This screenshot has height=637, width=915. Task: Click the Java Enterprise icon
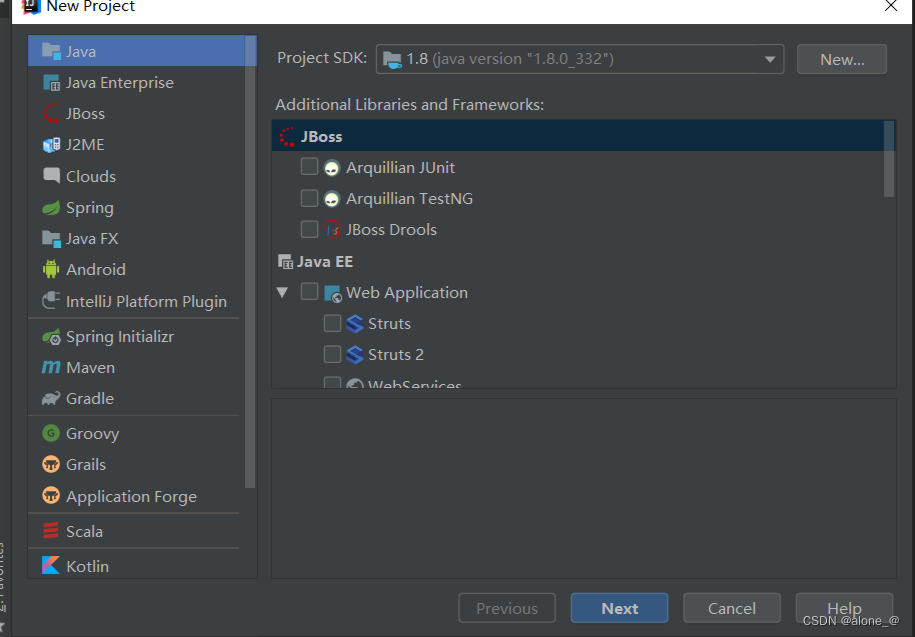tap(51, 83)
